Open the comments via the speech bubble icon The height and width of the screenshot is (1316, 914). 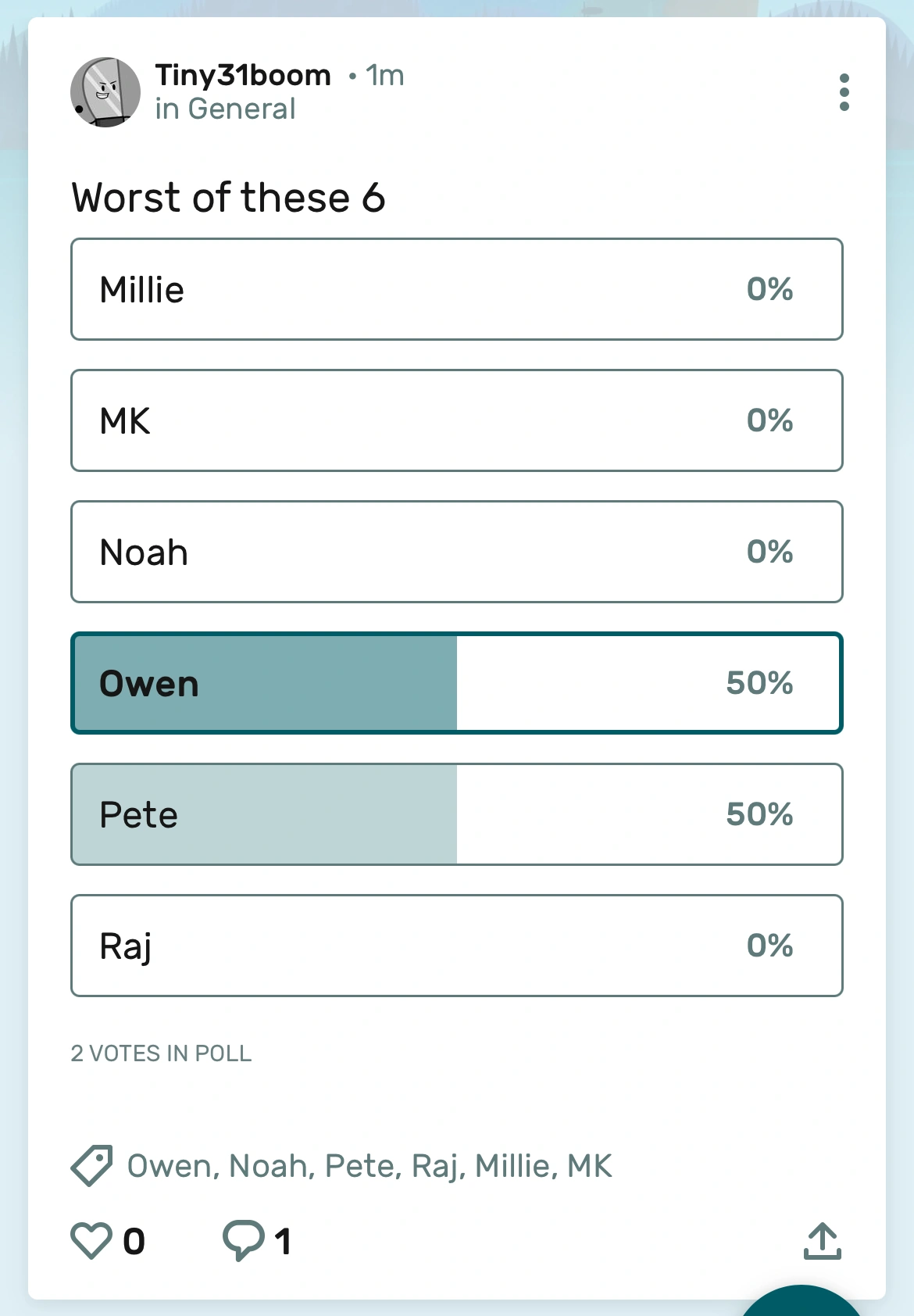point(245,1239)
